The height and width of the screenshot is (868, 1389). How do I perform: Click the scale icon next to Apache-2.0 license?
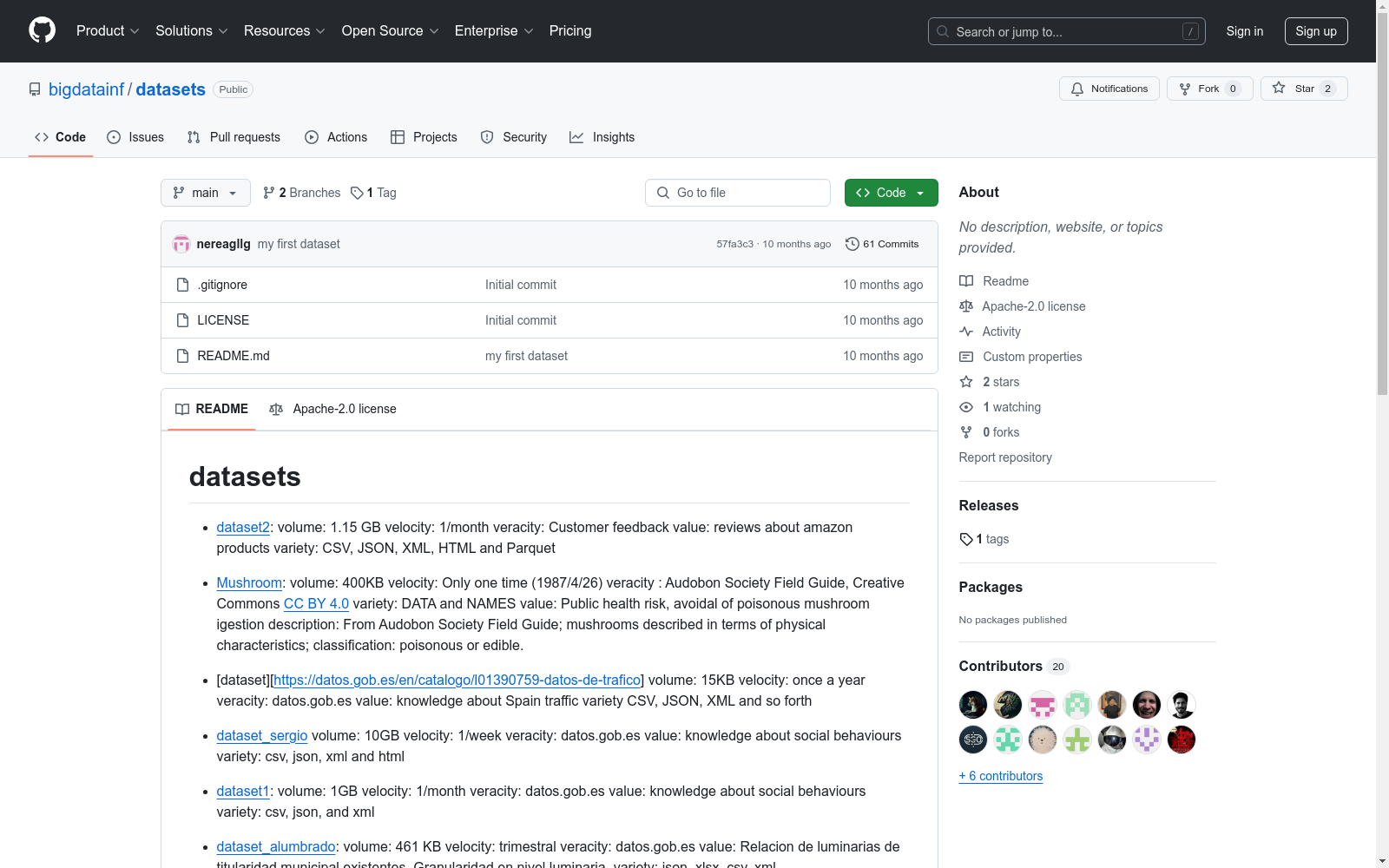(x=966, y=306)
